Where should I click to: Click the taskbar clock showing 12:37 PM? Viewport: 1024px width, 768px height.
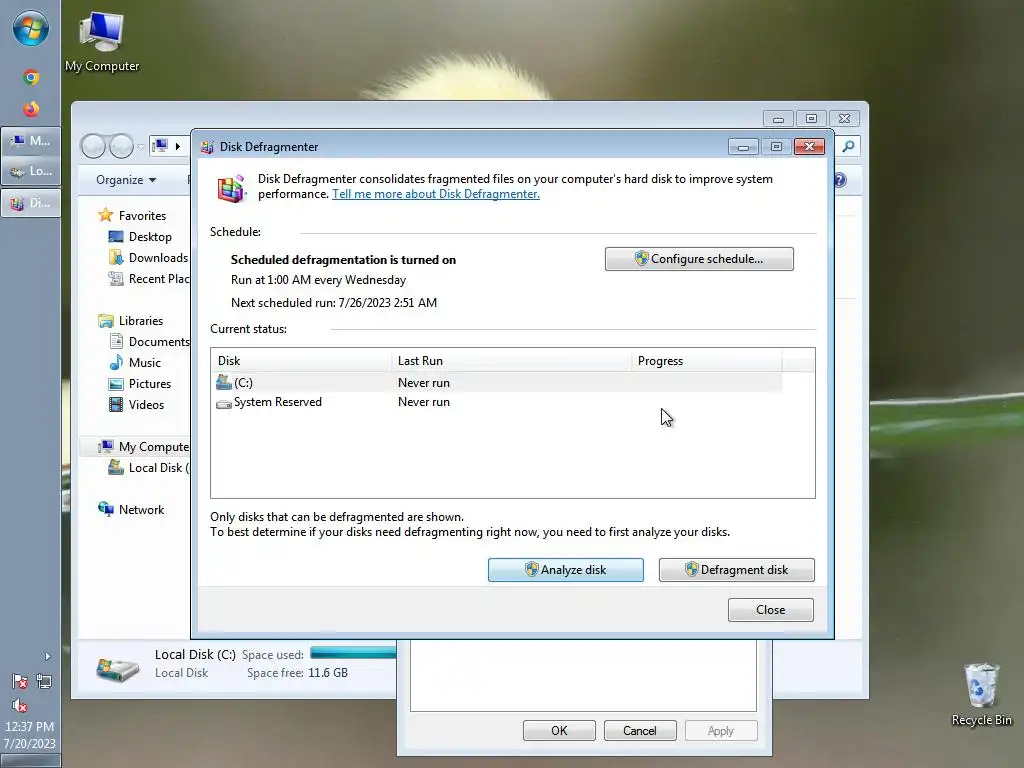coord(29,735)
